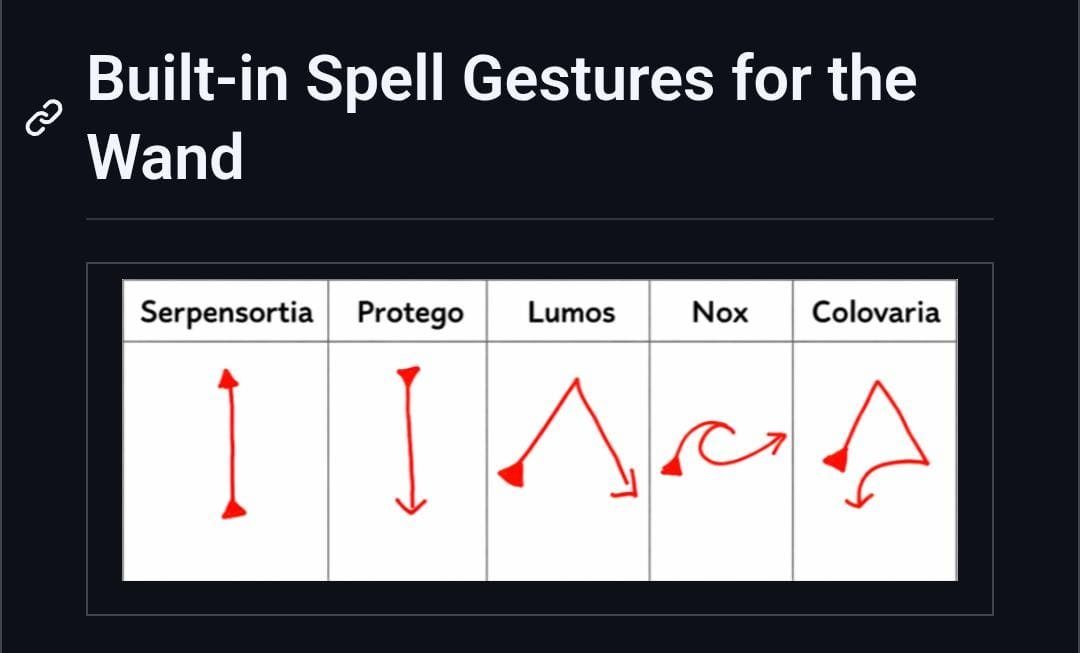Click the red start marker of the Lumos gesture
This screenshot has height=653, width=1080.
click(x=511, y=473)
